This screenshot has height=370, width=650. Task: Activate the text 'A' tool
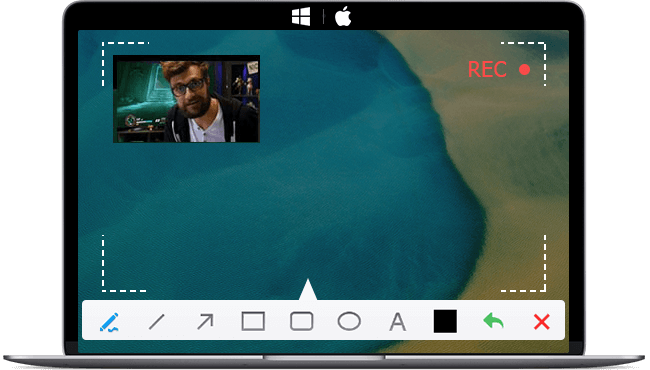pos(398,322)
